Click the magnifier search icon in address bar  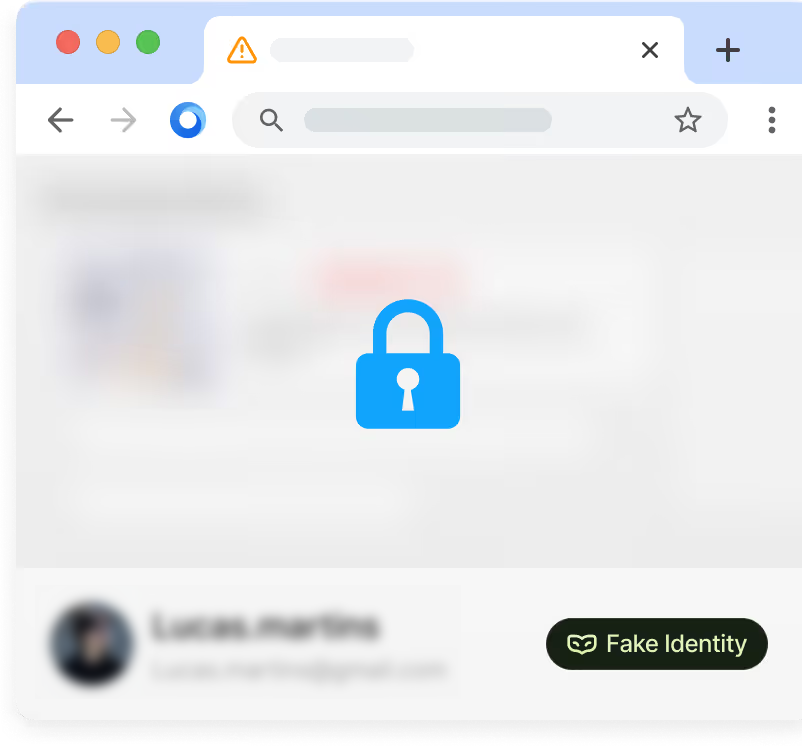click(271, 121)
